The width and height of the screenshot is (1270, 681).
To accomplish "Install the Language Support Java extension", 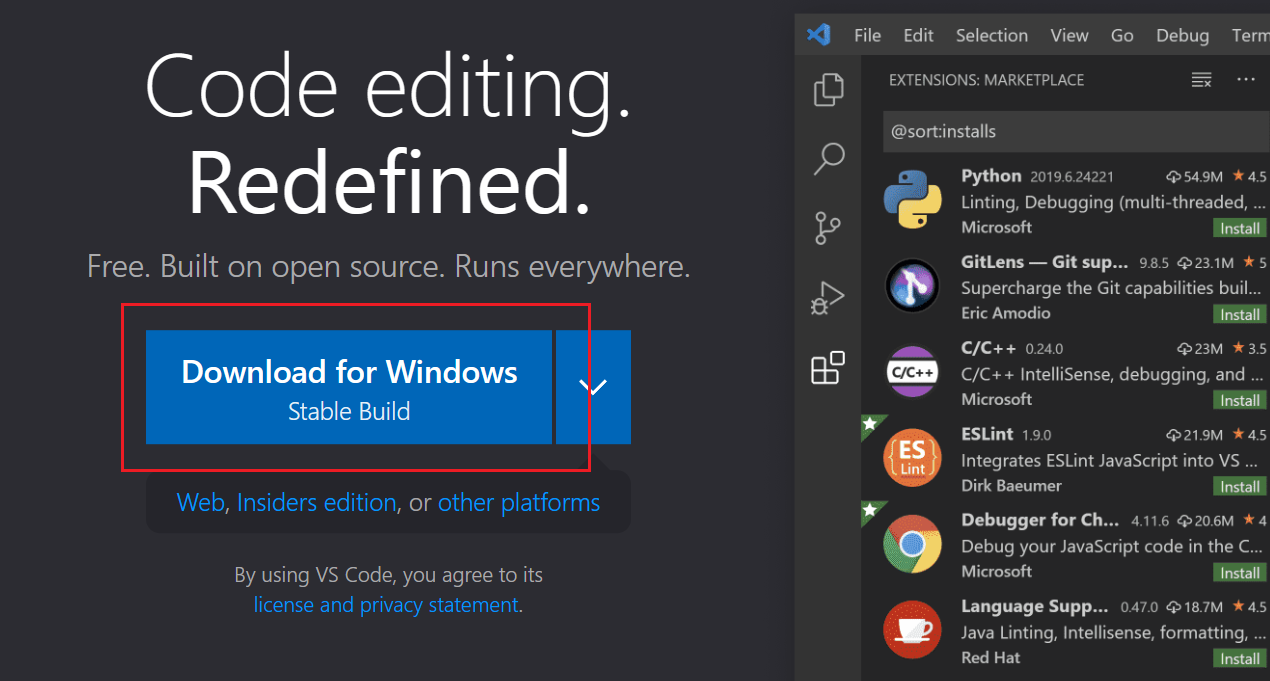I will tap(1240, 658).
